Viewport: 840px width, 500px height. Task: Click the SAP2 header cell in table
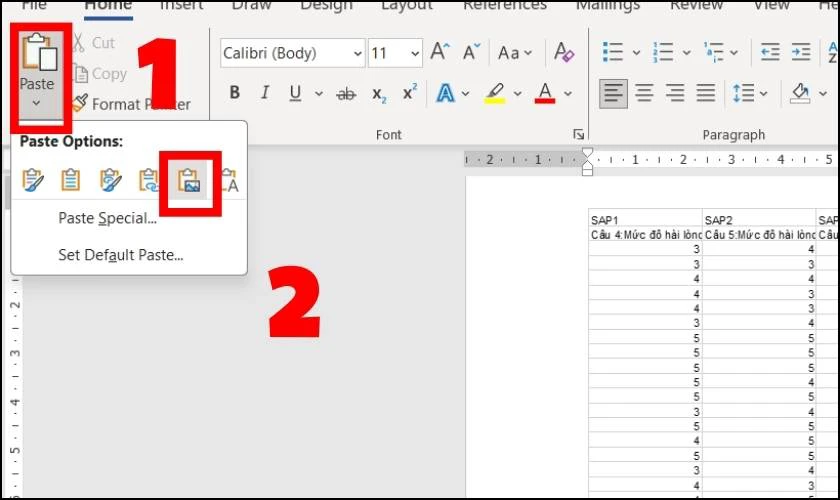click(x=759, y=220)
